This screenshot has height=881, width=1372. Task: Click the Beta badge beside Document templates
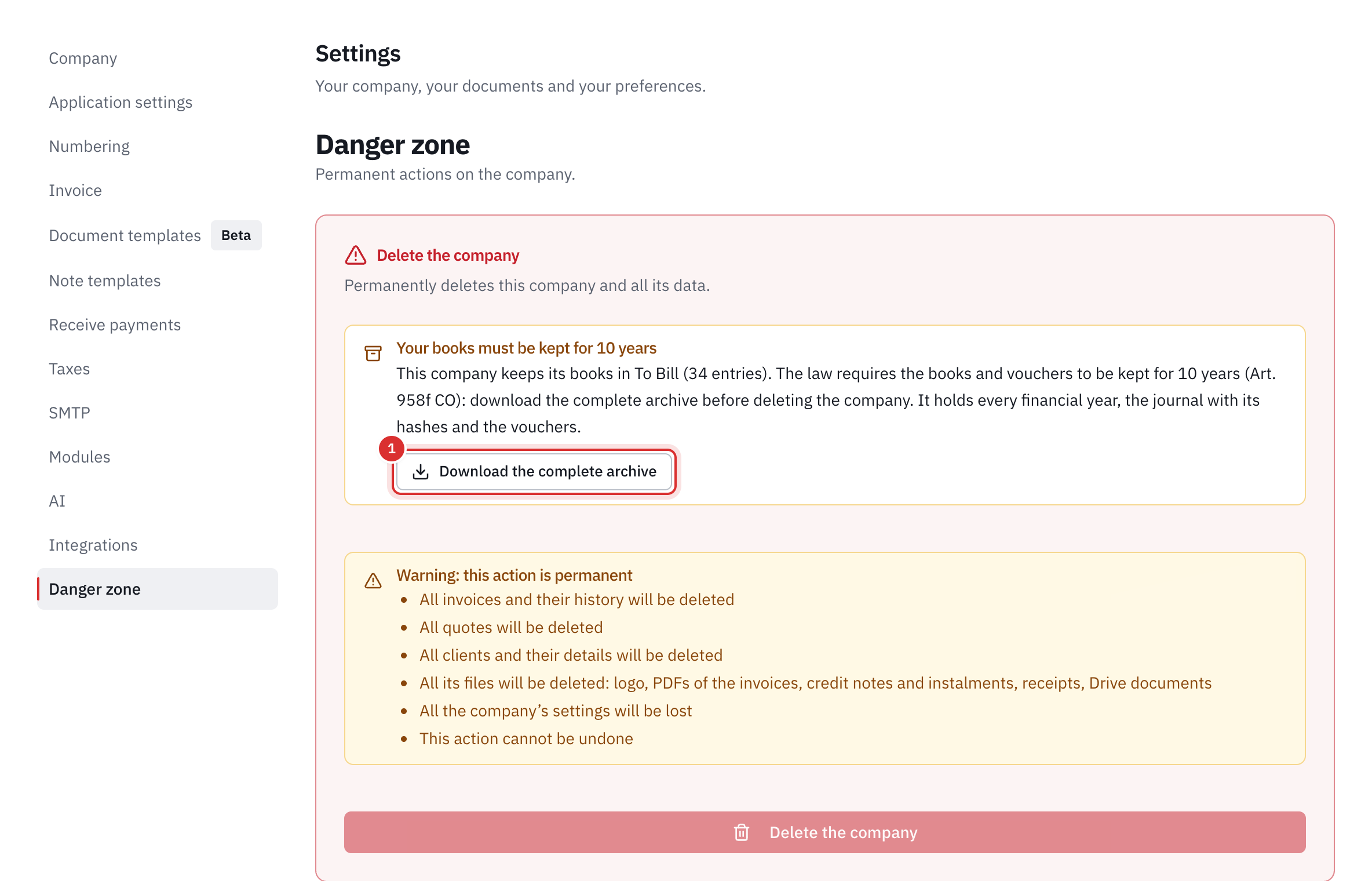pyautogui.click(x=236, y=235)
